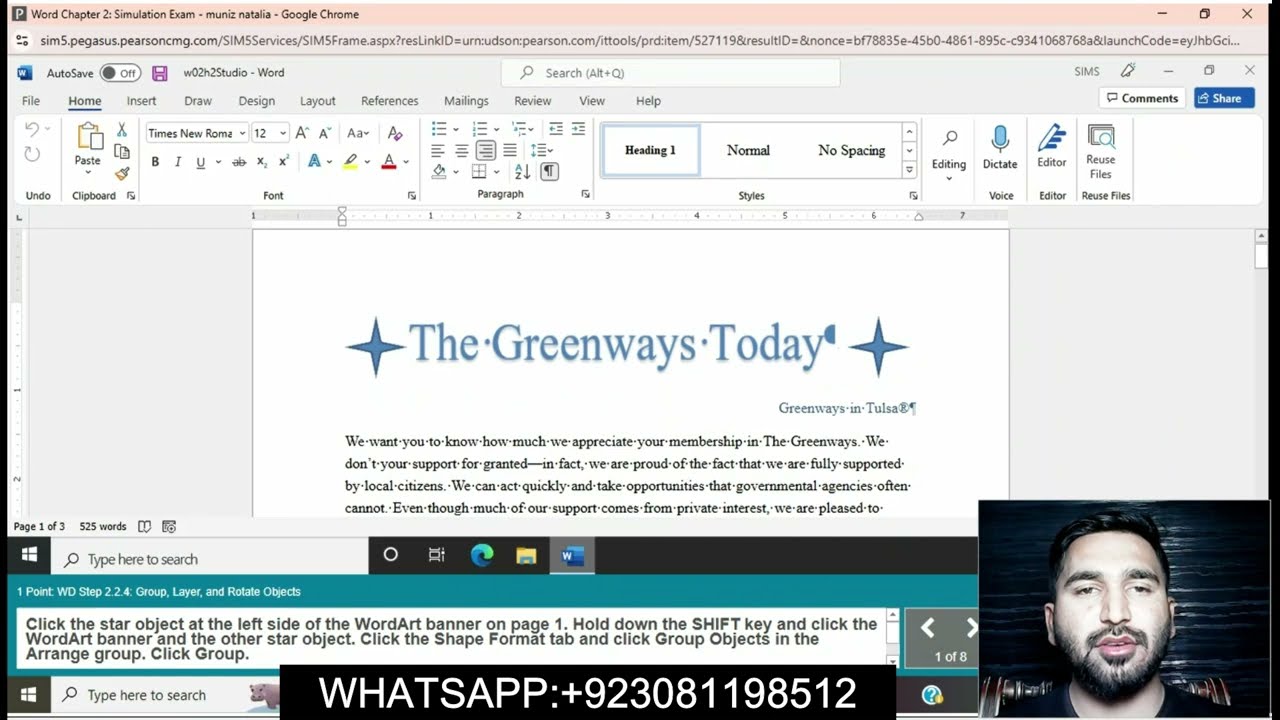Click the Save floppy disk icon
Viewport: 1280px width, 720px height.
[x=160, y=73]
